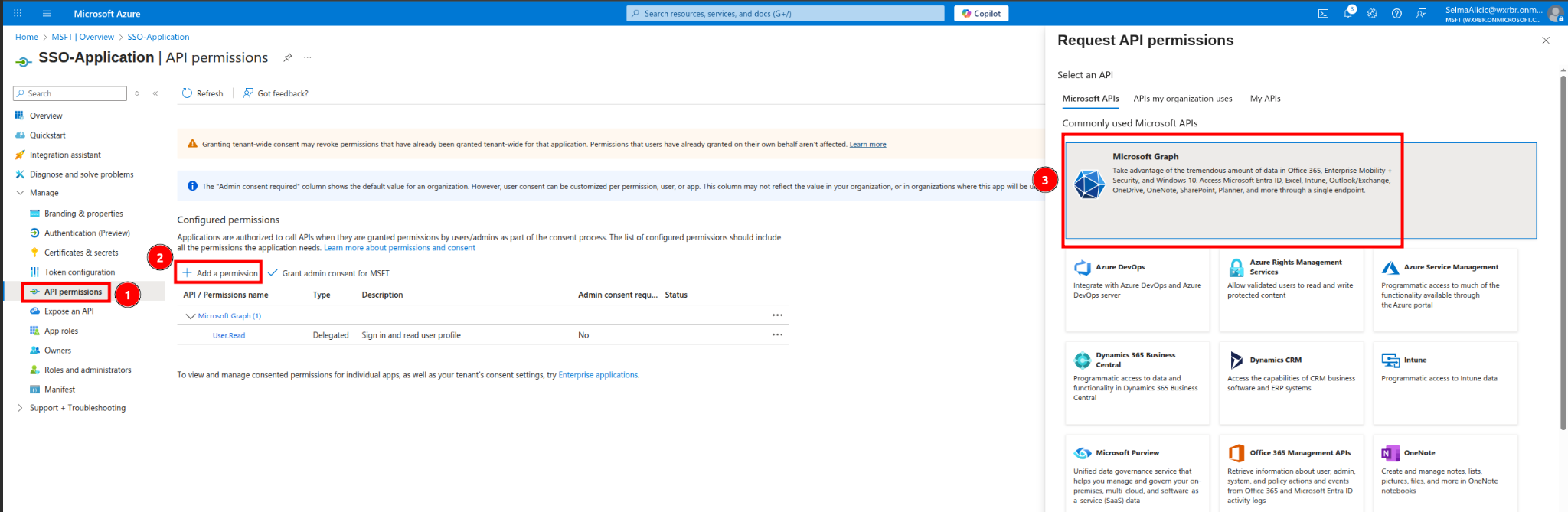Select the Microsoft Graph API card
The image size is (1568, 512).
[1301, 191]
